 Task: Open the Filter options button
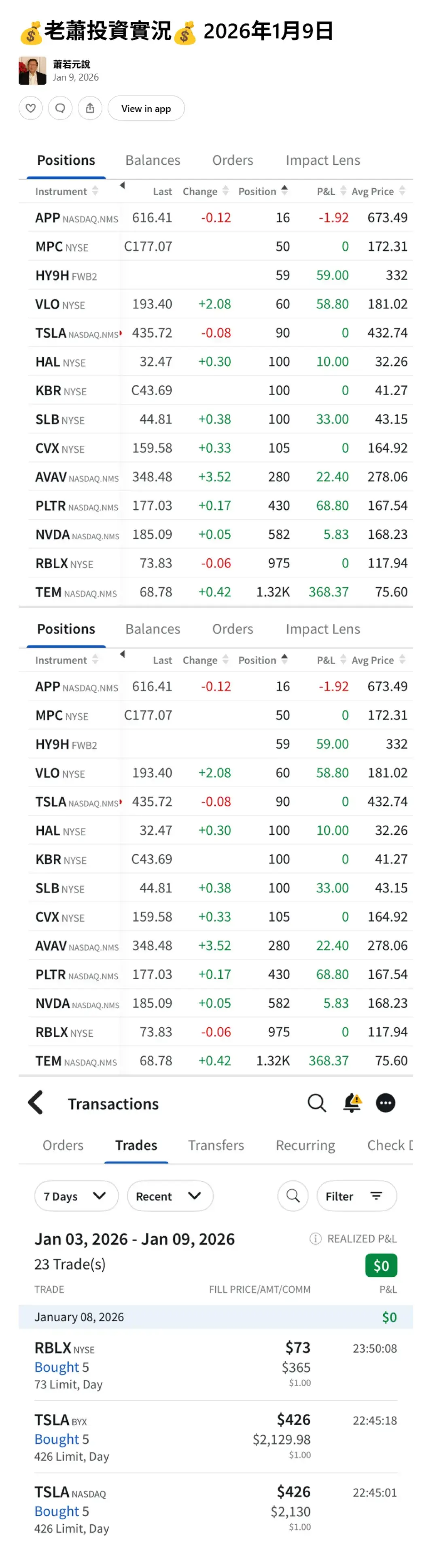click(356, 1196)
